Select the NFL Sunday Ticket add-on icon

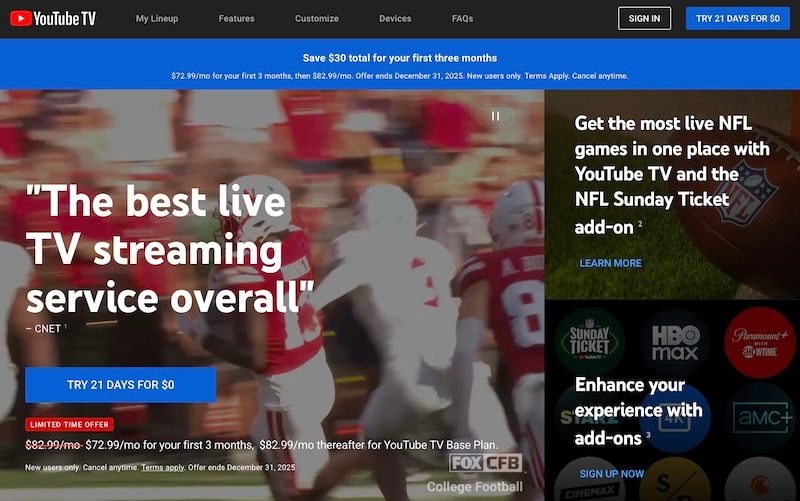point(589,342)
